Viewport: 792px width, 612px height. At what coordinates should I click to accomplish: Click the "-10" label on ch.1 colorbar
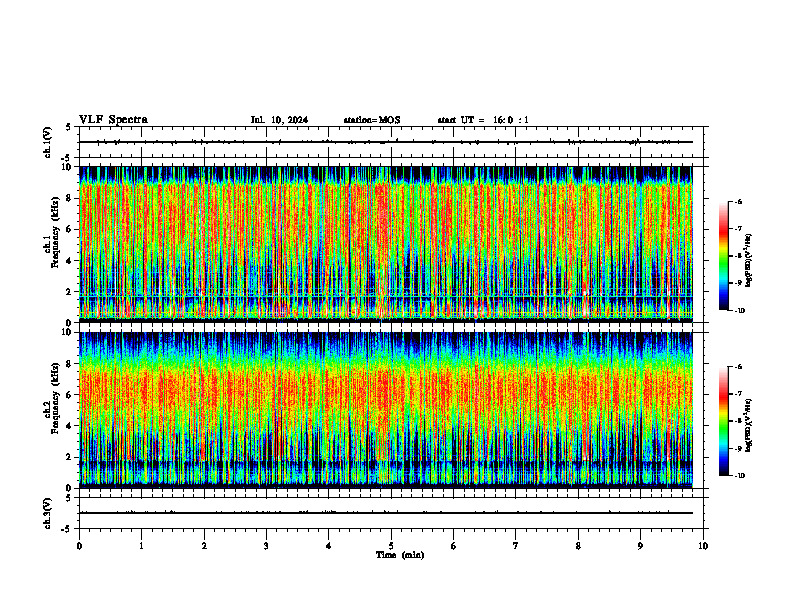tap(739, 311)
